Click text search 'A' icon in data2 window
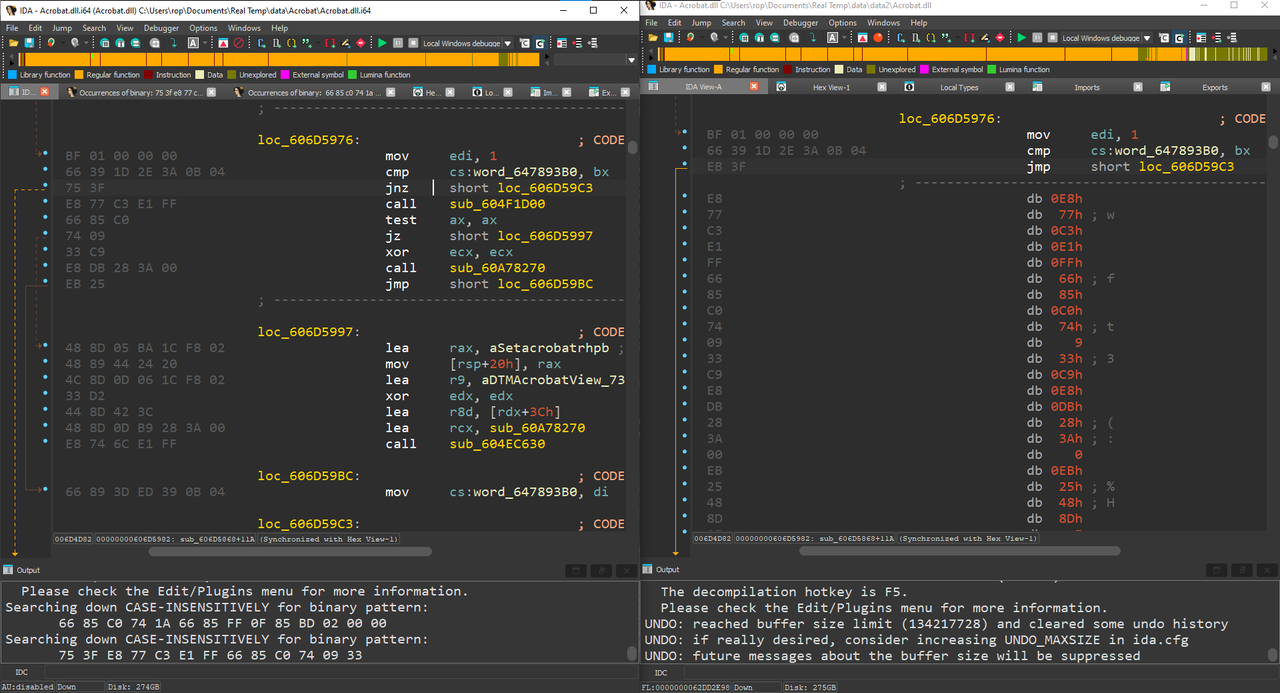Image resolution: width=1280 pixels, height=693 pixels. tap(832, 38)
